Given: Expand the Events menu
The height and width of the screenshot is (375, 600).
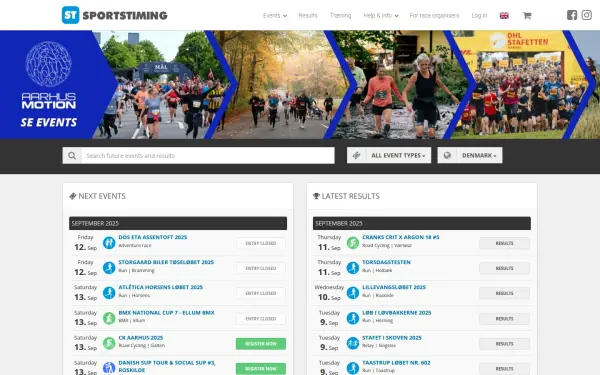Looking at the screenshot, I should pos(275,16).
